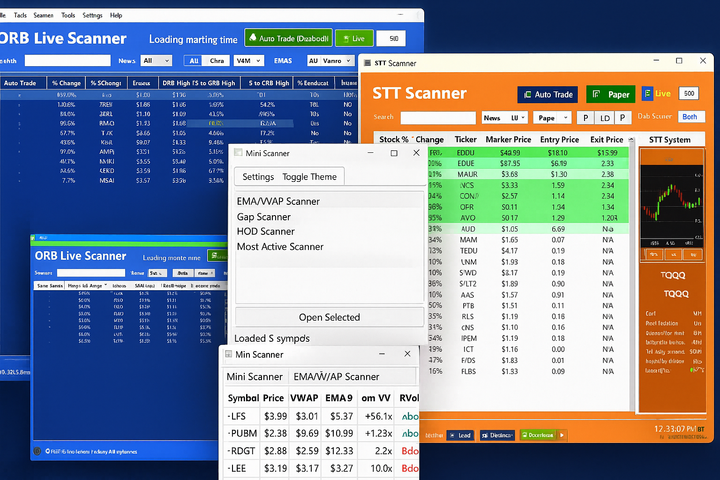This screenshot has width=720, height=480.
Task: Click the Marker Price column header
Action: [508, 139]
